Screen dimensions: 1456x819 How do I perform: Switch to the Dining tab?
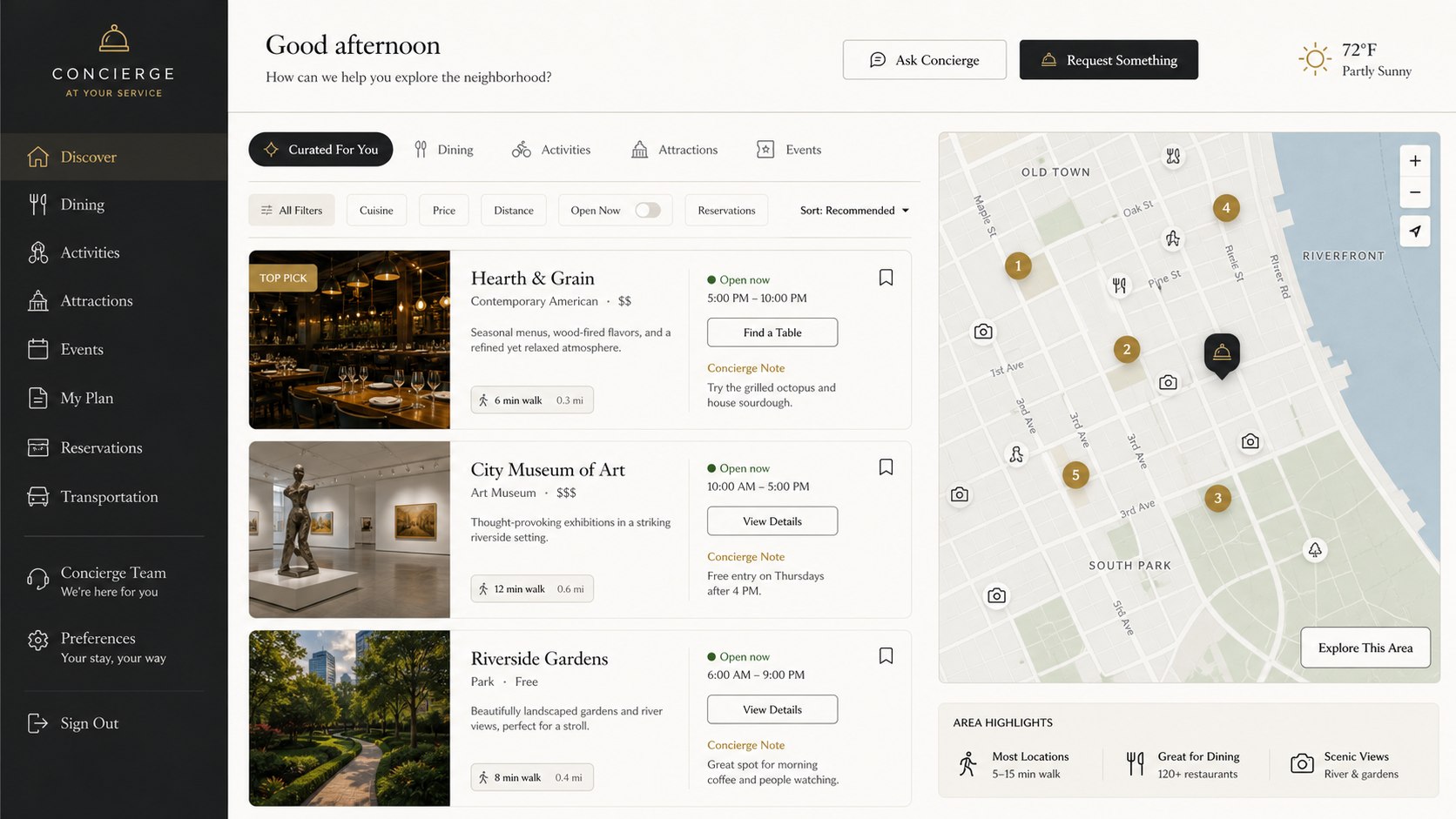tap(444, 150)
